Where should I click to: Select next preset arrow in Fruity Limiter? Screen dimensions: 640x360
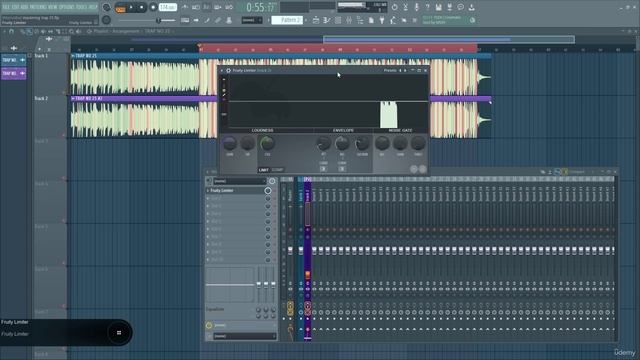click(x=405, y=71)
